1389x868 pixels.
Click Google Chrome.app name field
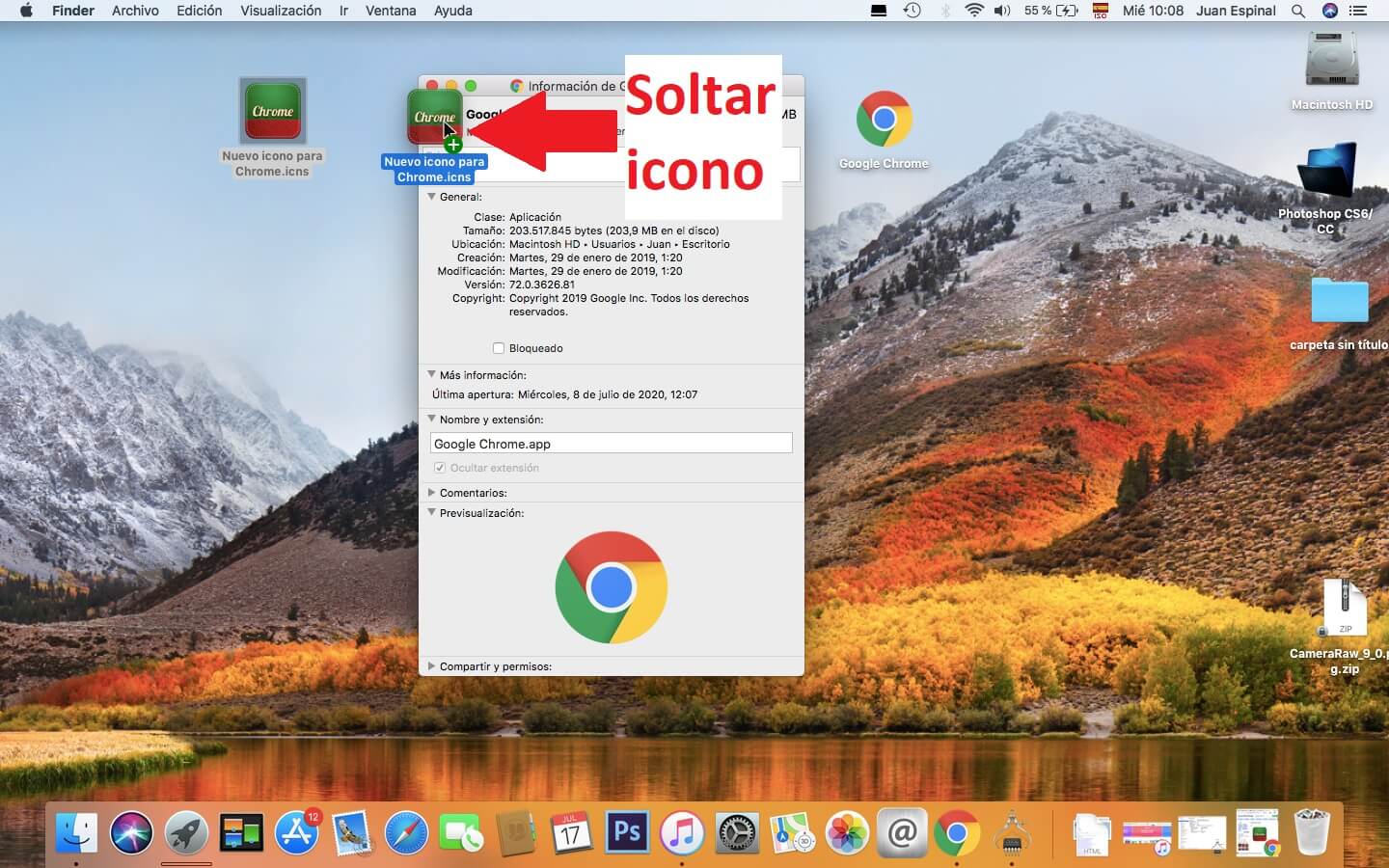coord(611,444)
